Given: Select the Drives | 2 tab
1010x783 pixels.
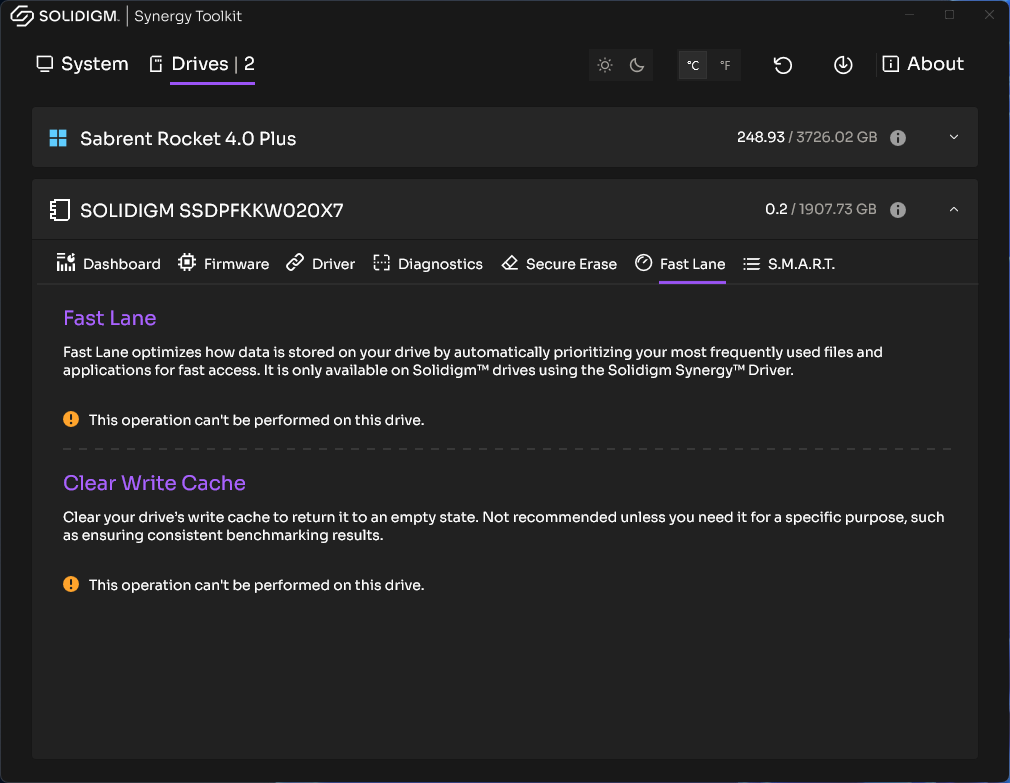Looking at the screenshot, I should click(202, 64).
